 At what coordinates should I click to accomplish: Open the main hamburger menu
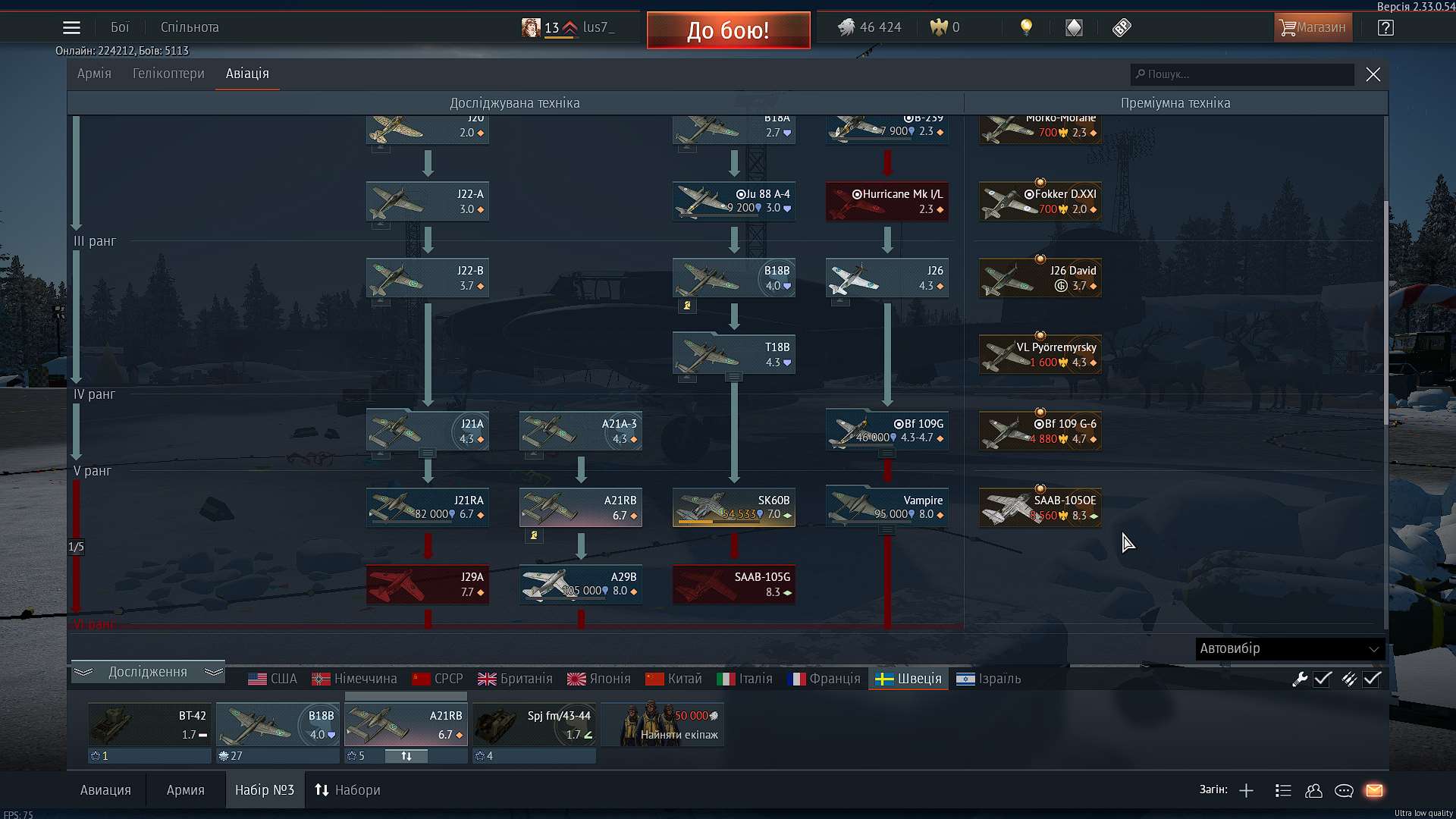point(71,27)
